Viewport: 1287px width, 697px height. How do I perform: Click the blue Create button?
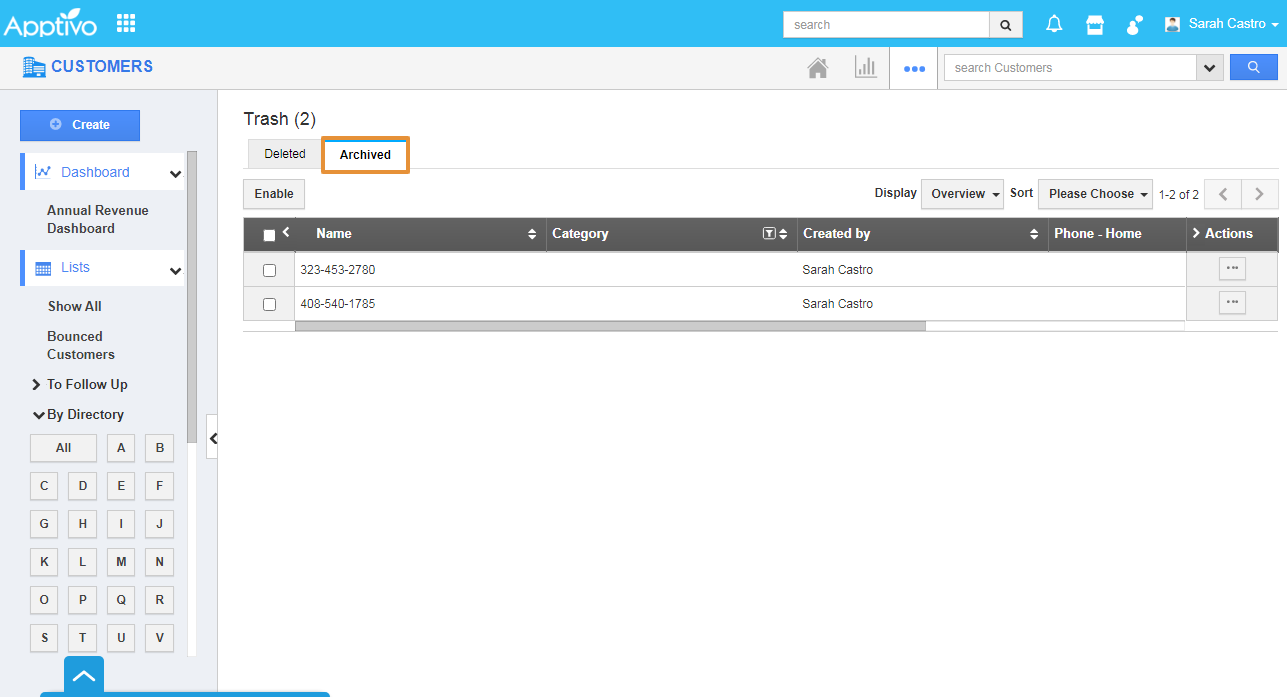click(x=80, y=125)
